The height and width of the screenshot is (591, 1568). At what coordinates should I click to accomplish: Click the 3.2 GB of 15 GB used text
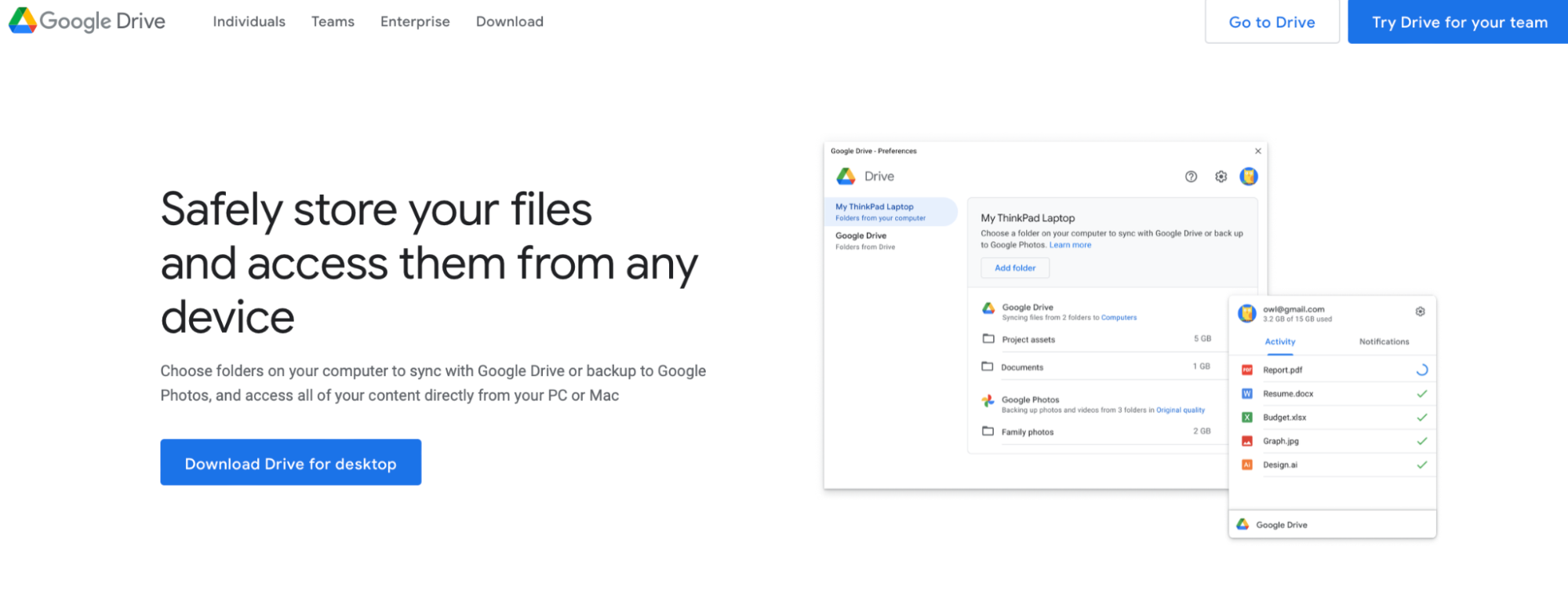(x=1297, y=319)
